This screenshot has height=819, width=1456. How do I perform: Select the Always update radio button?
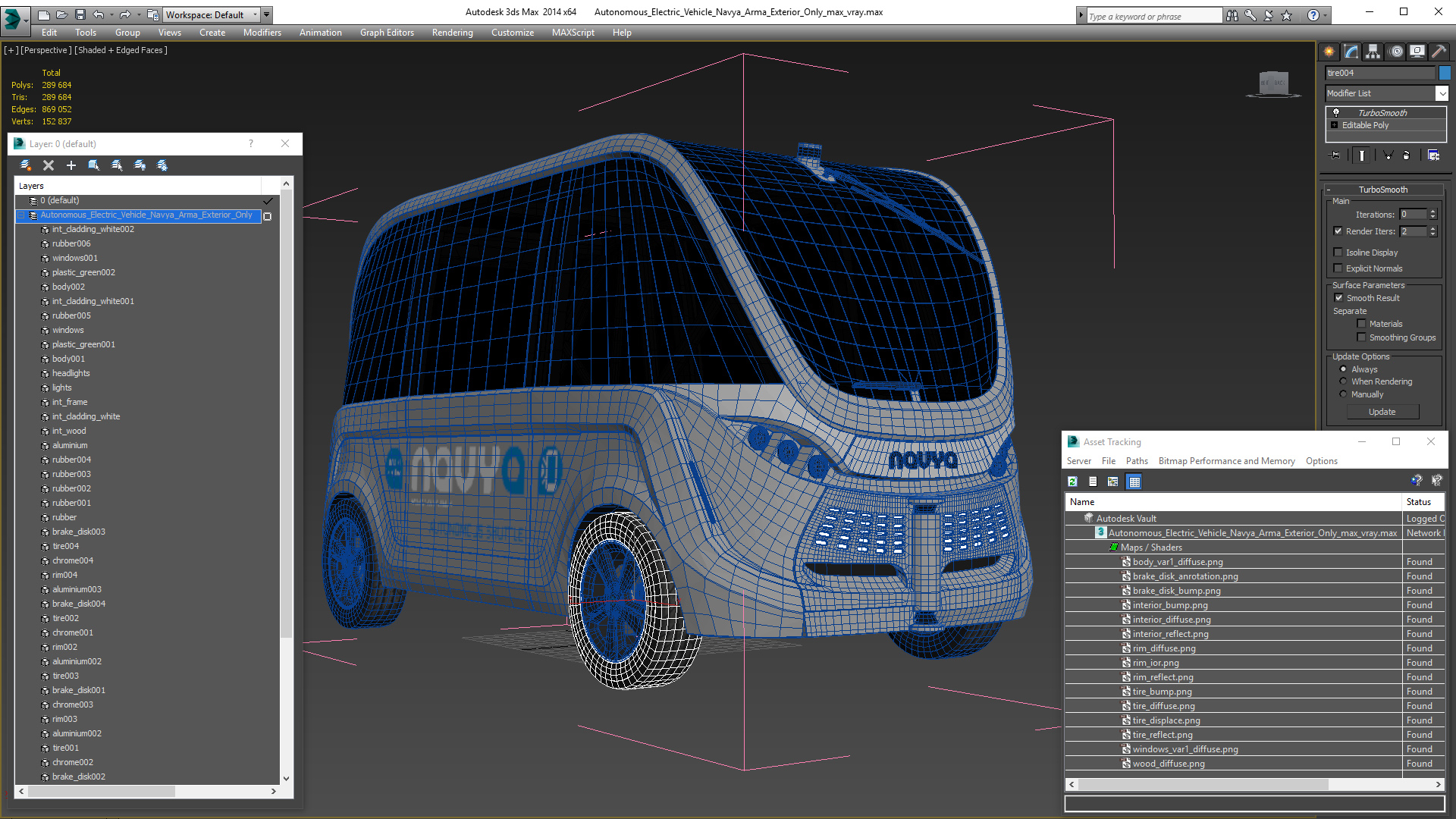click(1343, 369)
